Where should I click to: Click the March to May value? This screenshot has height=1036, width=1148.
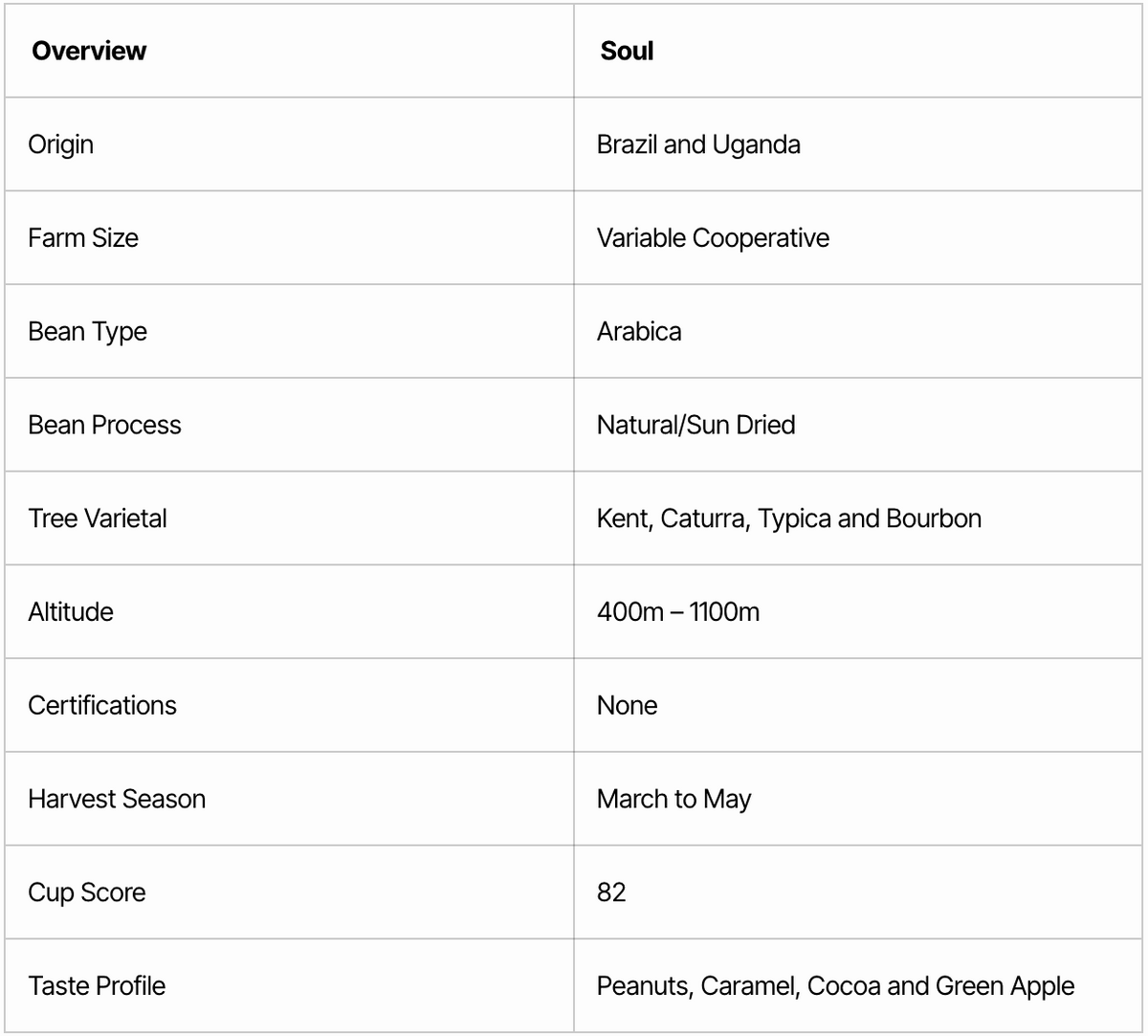[x=673, y=799]
